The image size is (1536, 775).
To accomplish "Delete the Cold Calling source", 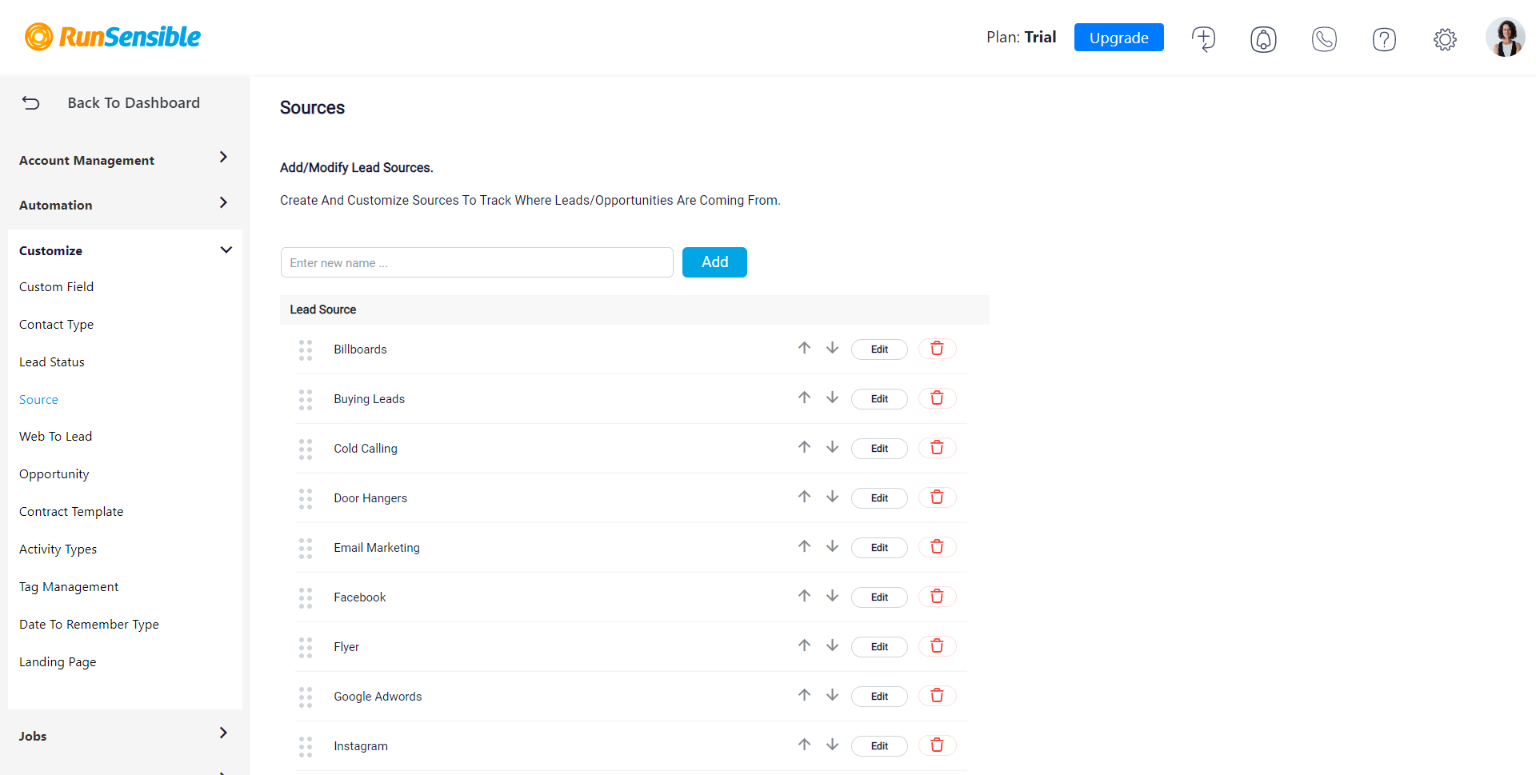I will click(937, 448).
